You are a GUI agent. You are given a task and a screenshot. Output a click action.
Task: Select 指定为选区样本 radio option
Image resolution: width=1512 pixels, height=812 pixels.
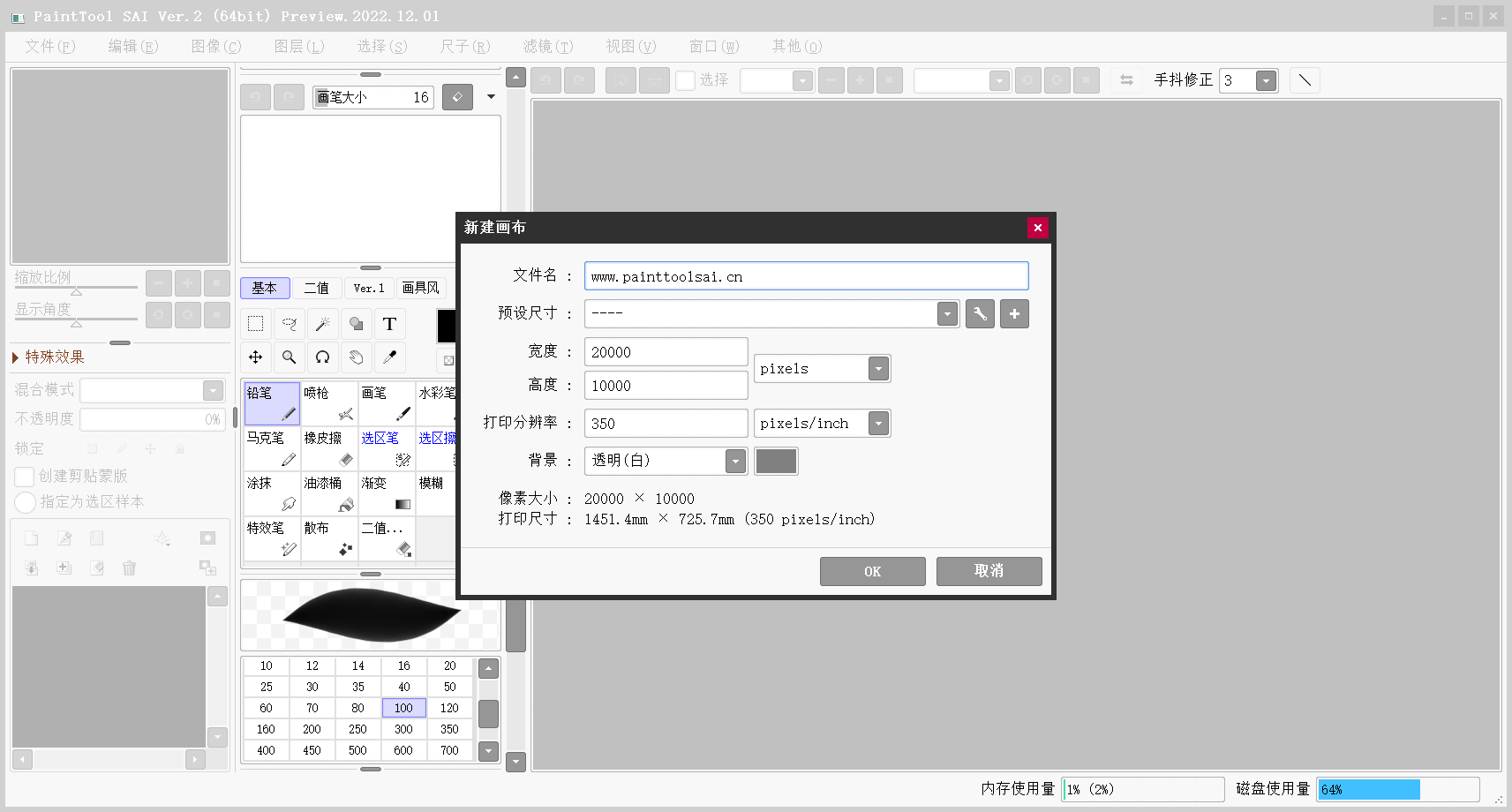point(25,502)
